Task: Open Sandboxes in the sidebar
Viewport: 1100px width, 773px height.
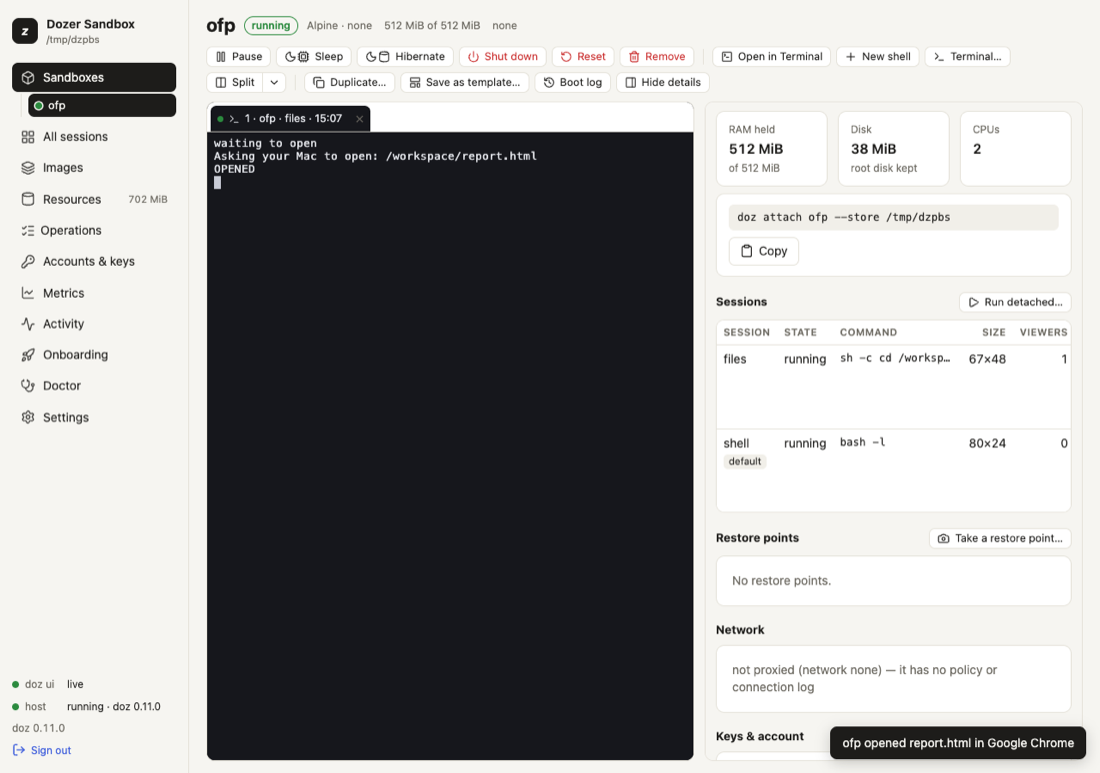Action: pos(94,77)
